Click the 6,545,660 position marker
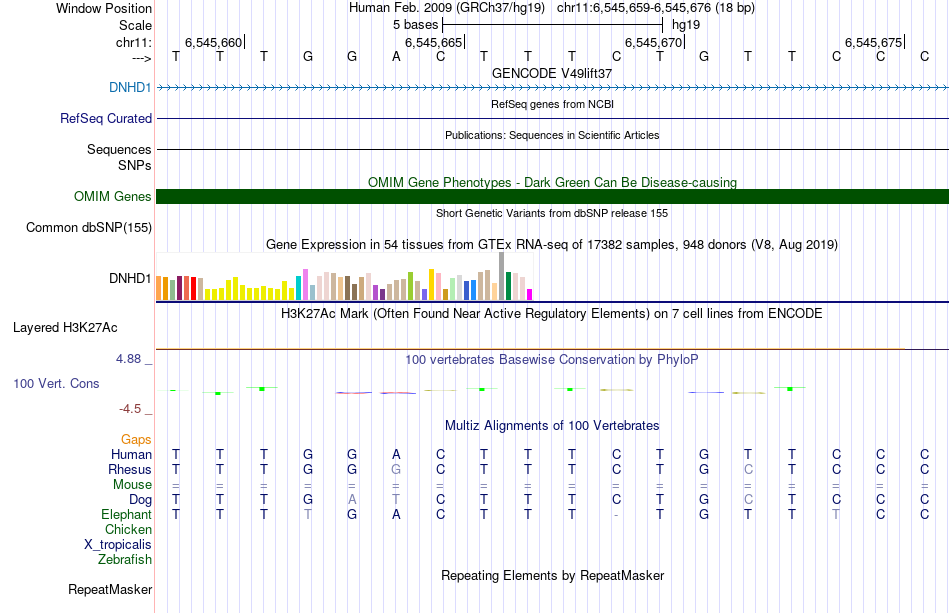Viewport: 950px width, 613px height. tap(213, 42)
